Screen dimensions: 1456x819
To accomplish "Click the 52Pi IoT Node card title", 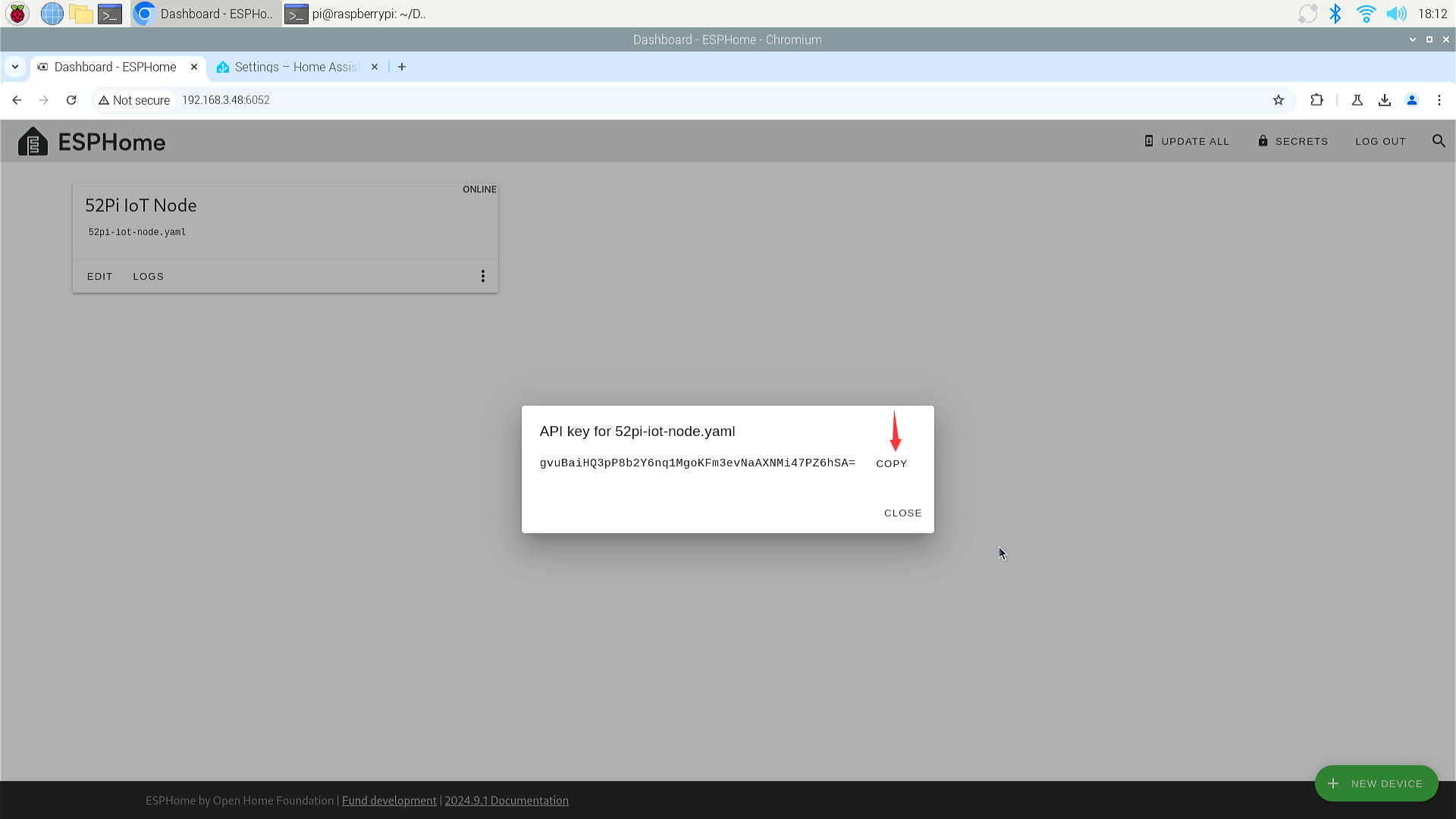I will 141,206.
